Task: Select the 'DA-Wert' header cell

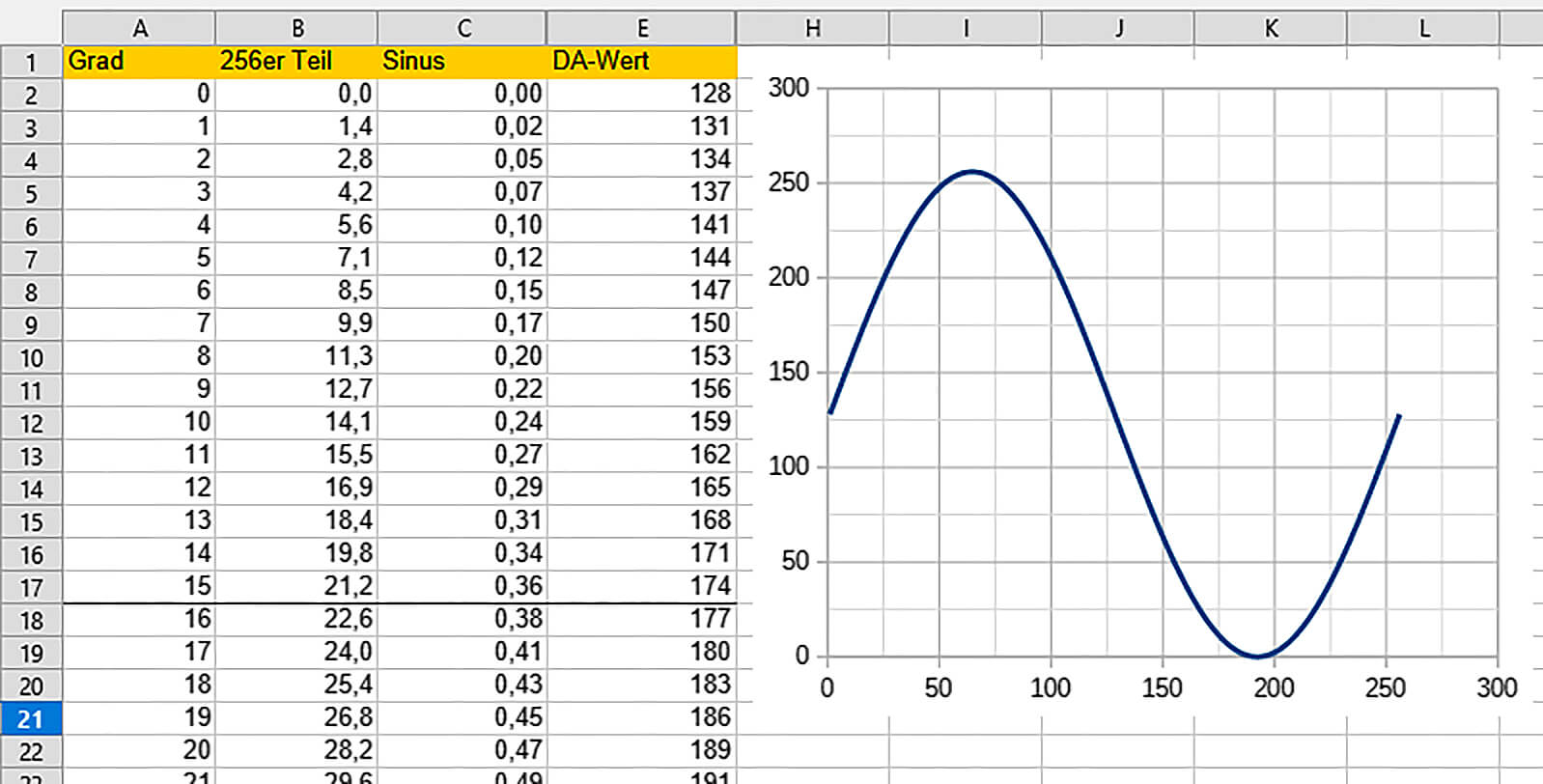Action: pos(641,62)
